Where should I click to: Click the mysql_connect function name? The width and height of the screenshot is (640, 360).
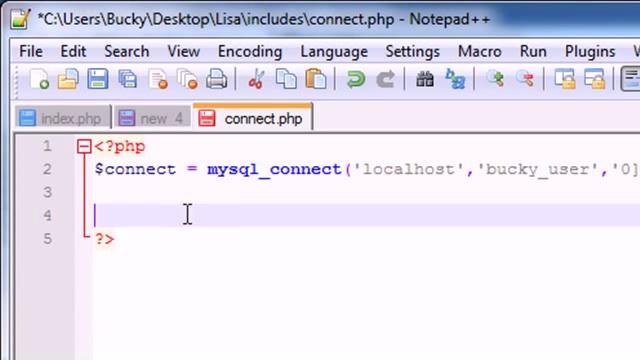pyautogui.click(x=274, y=169)
